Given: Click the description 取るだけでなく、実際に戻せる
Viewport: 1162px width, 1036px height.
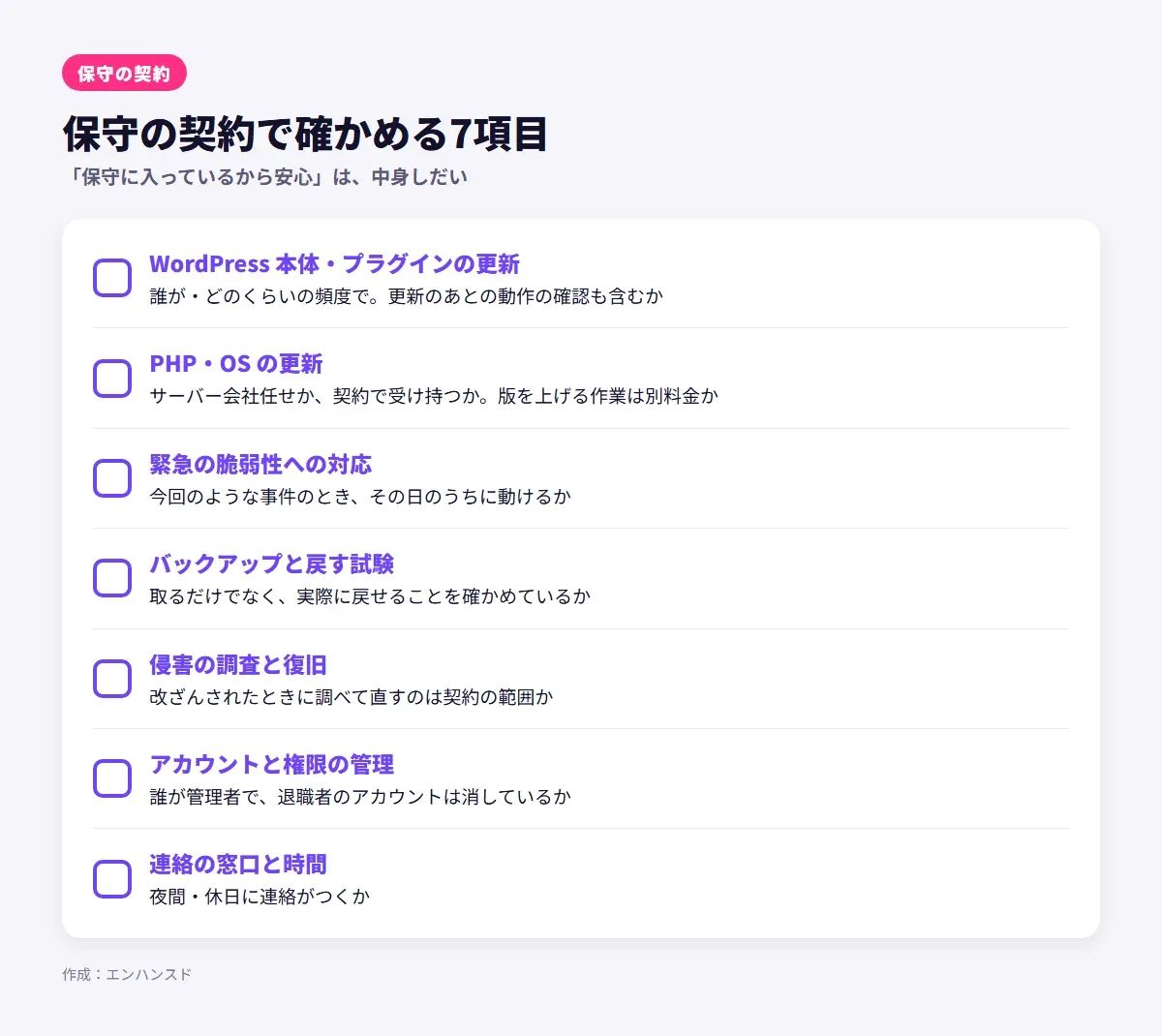Looking at the screenshot, I should coord(370,596).
